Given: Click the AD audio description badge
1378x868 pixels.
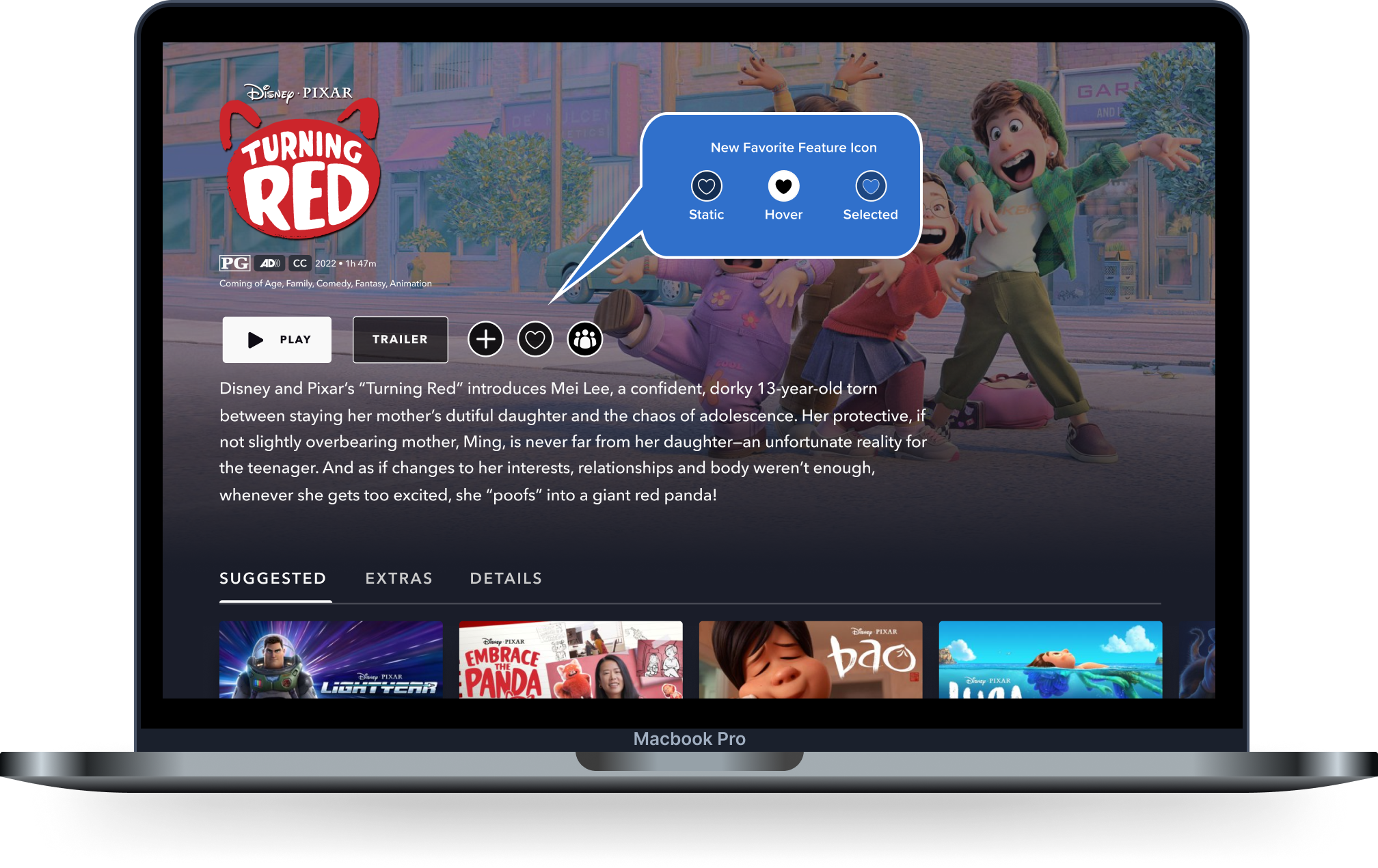Looking at the screenshot, I should point(269,263).
